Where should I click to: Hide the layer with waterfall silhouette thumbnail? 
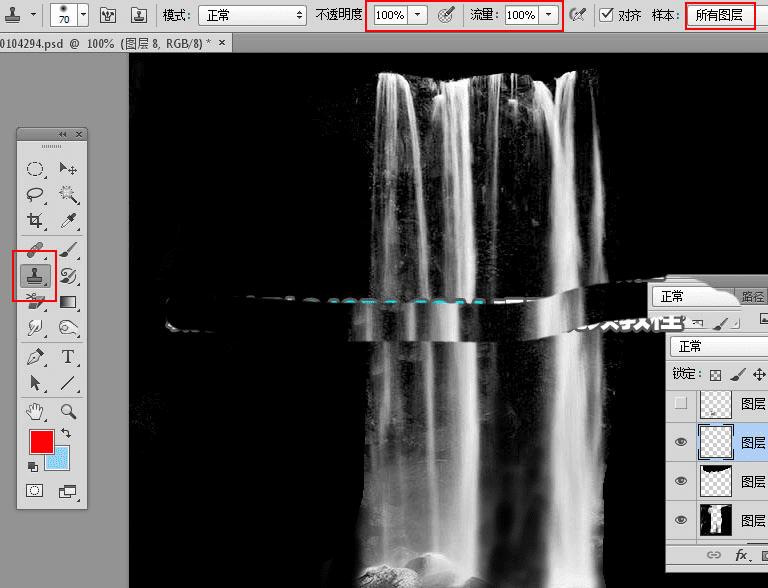pos(681,519)
